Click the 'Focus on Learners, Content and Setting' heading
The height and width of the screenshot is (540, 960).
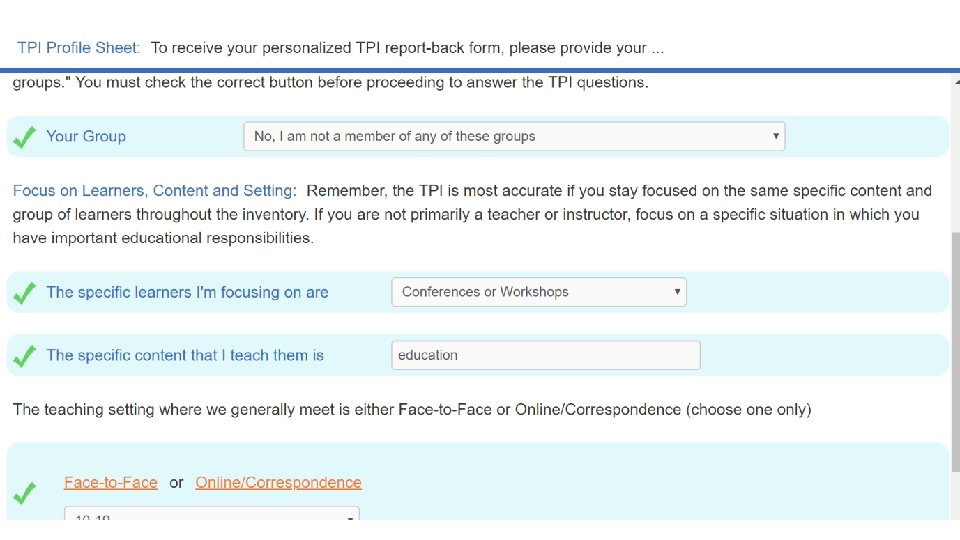pos(154,190)
